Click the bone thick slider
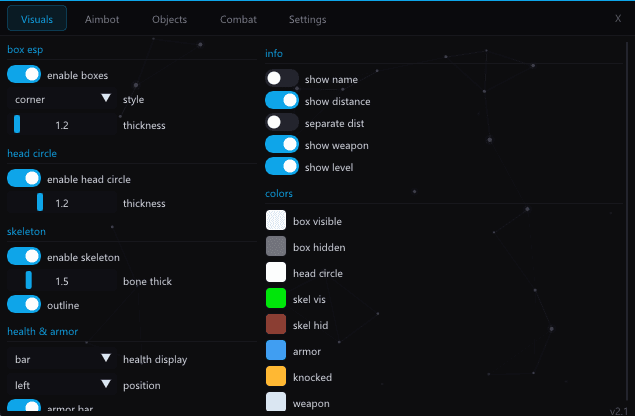Viewport: 635px width, 416px height. click(62, 281)
